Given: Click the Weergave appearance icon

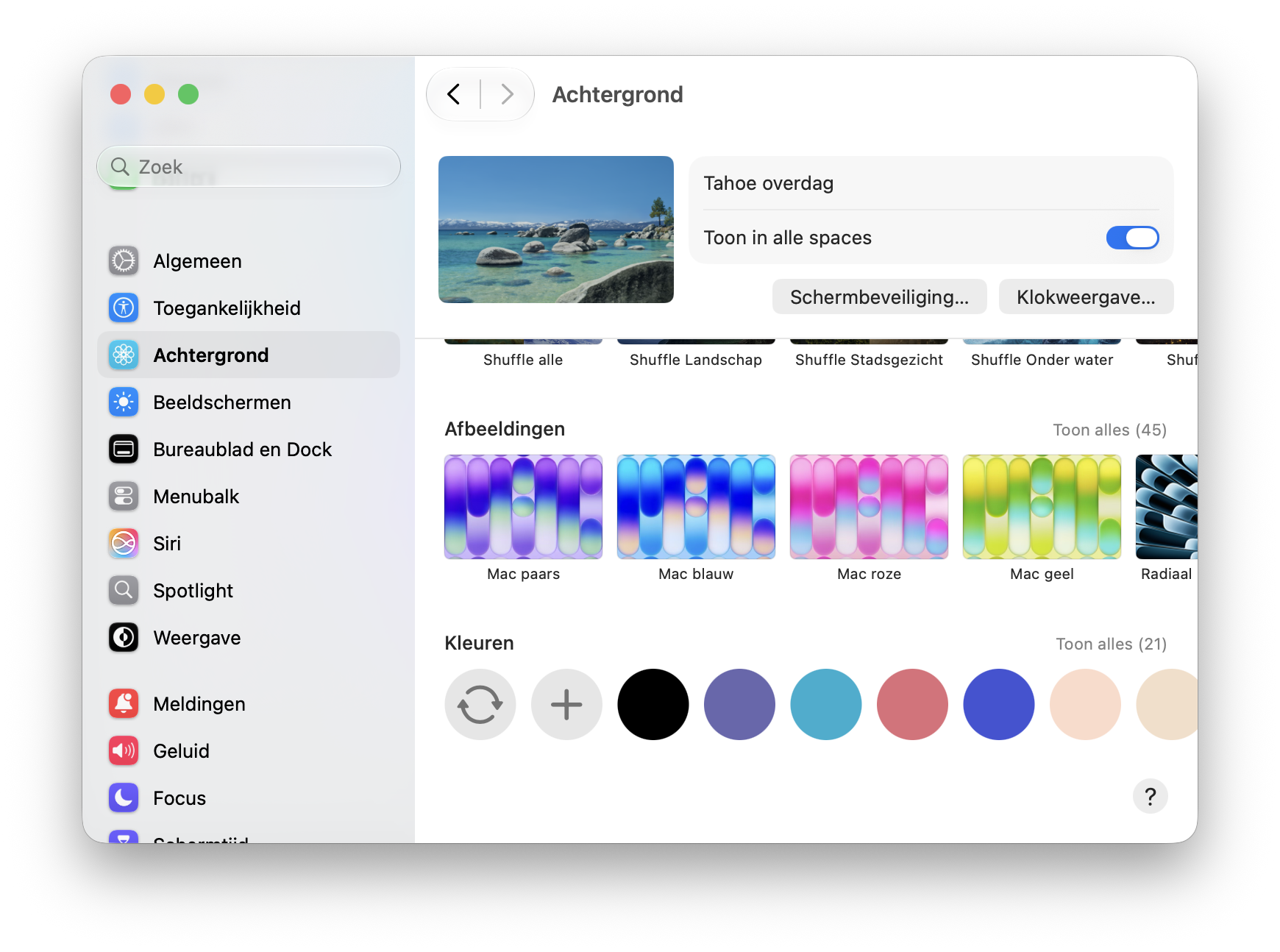Looking at the screenshot, I should tap(124, 638).
